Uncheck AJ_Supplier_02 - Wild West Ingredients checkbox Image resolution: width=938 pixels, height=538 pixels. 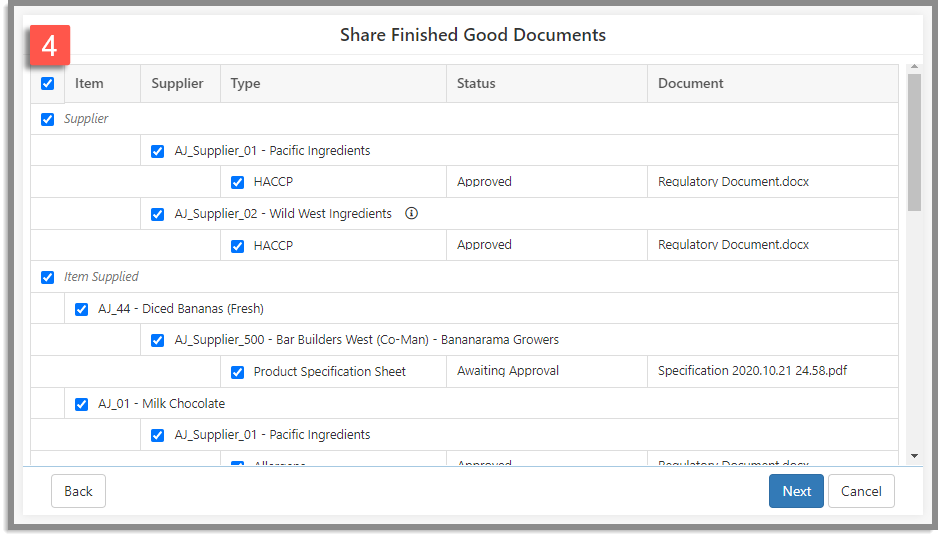(157, 214)
